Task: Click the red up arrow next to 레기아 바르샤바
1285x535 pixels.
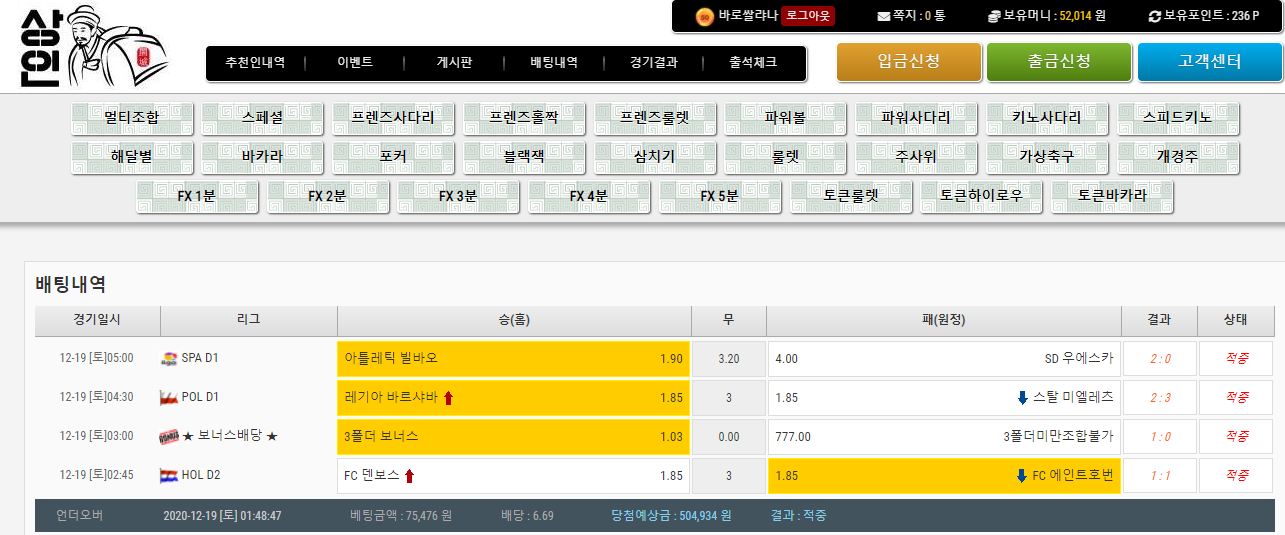Action: click(x=448, y=398)
